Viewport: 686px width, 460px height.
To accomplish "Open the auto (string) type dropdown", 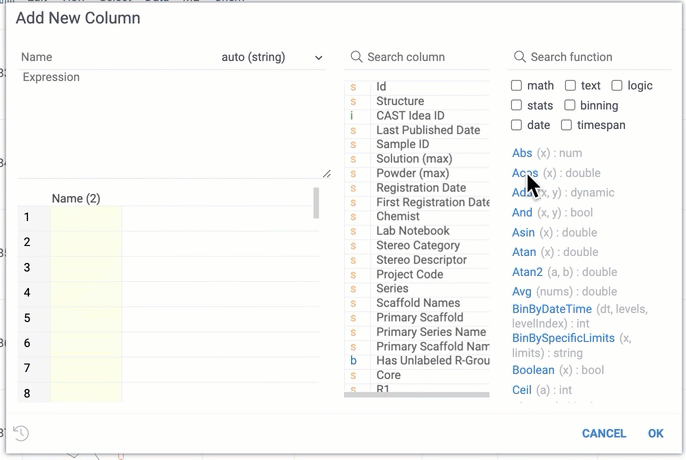I will click(272, 57).
